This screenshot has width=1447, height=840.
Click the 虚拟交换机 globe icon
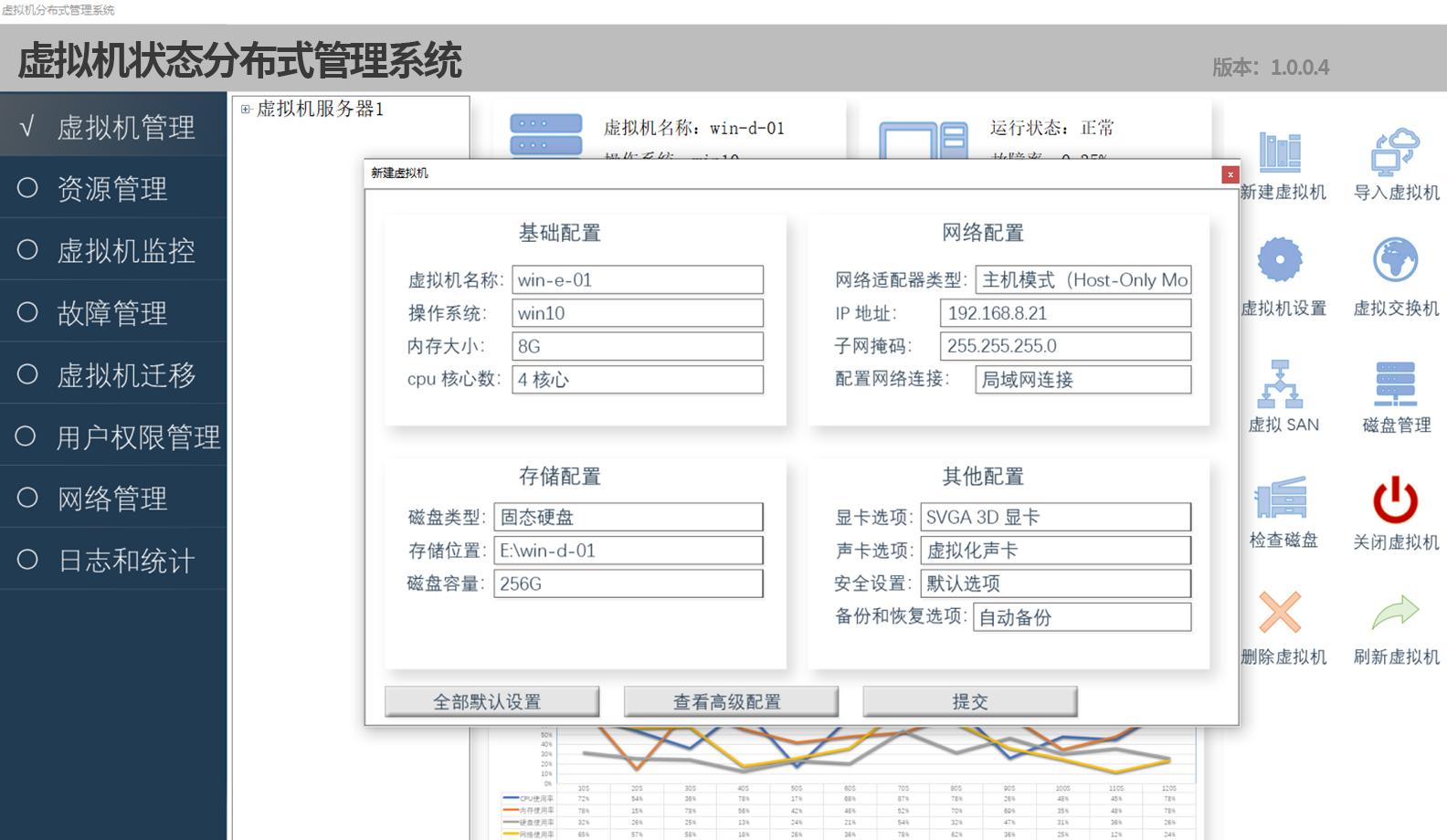(1395, 260)
